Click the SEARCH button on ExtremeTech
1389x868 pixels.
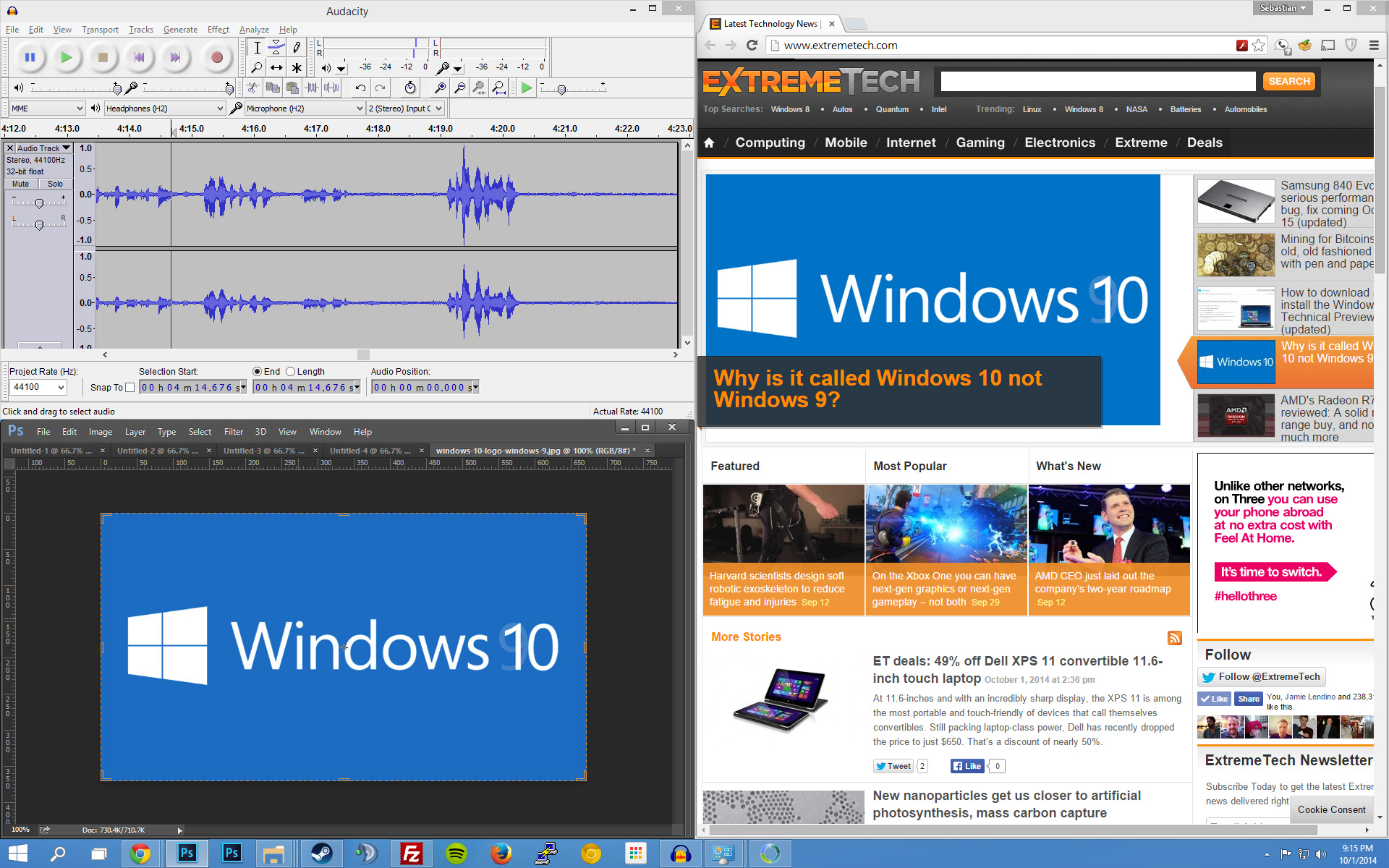[1288, 81]
